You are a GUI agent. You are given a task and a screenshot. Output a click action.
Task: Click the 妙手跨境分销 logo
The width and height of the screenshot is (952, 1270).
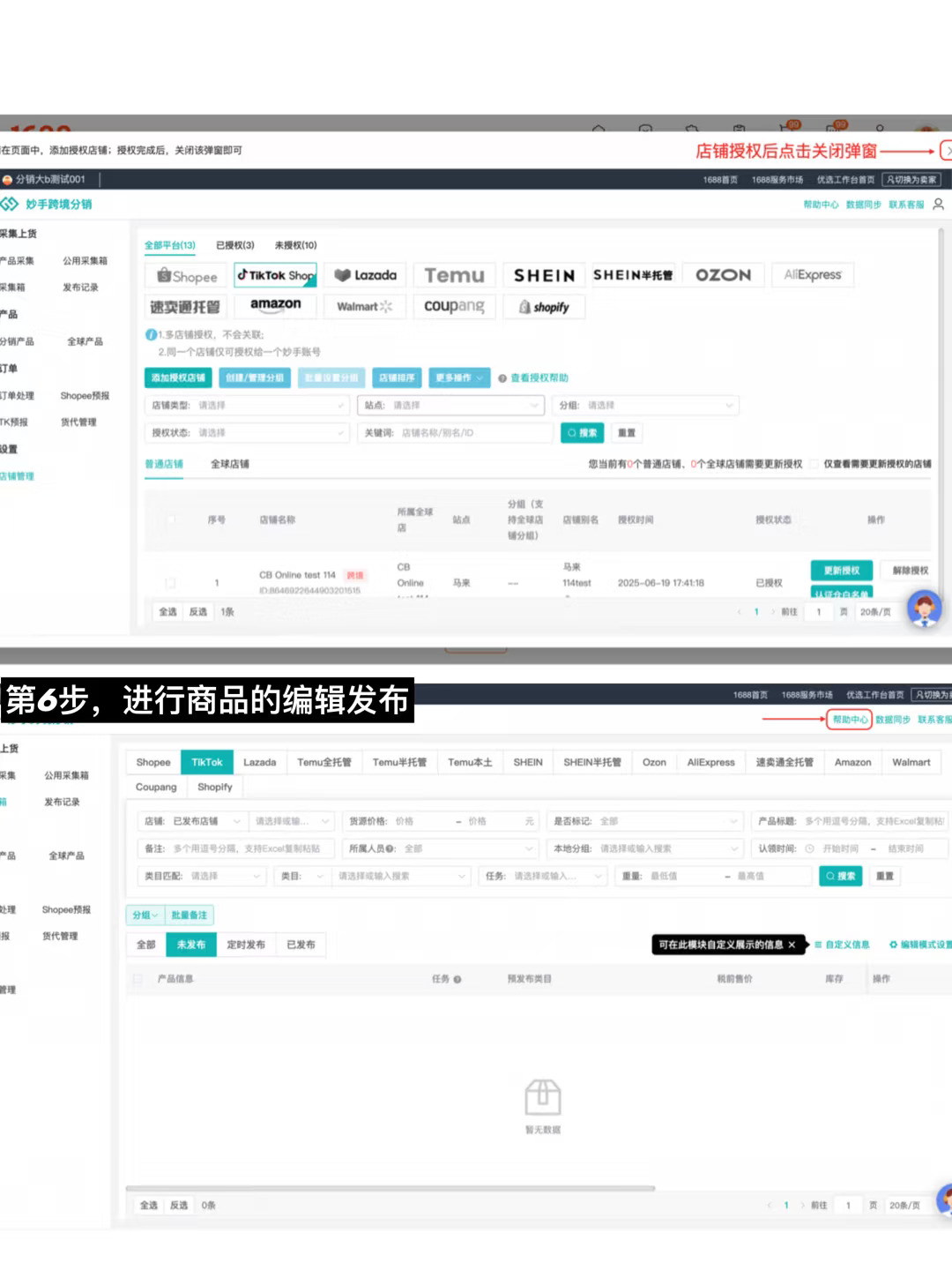click(47, 205)
